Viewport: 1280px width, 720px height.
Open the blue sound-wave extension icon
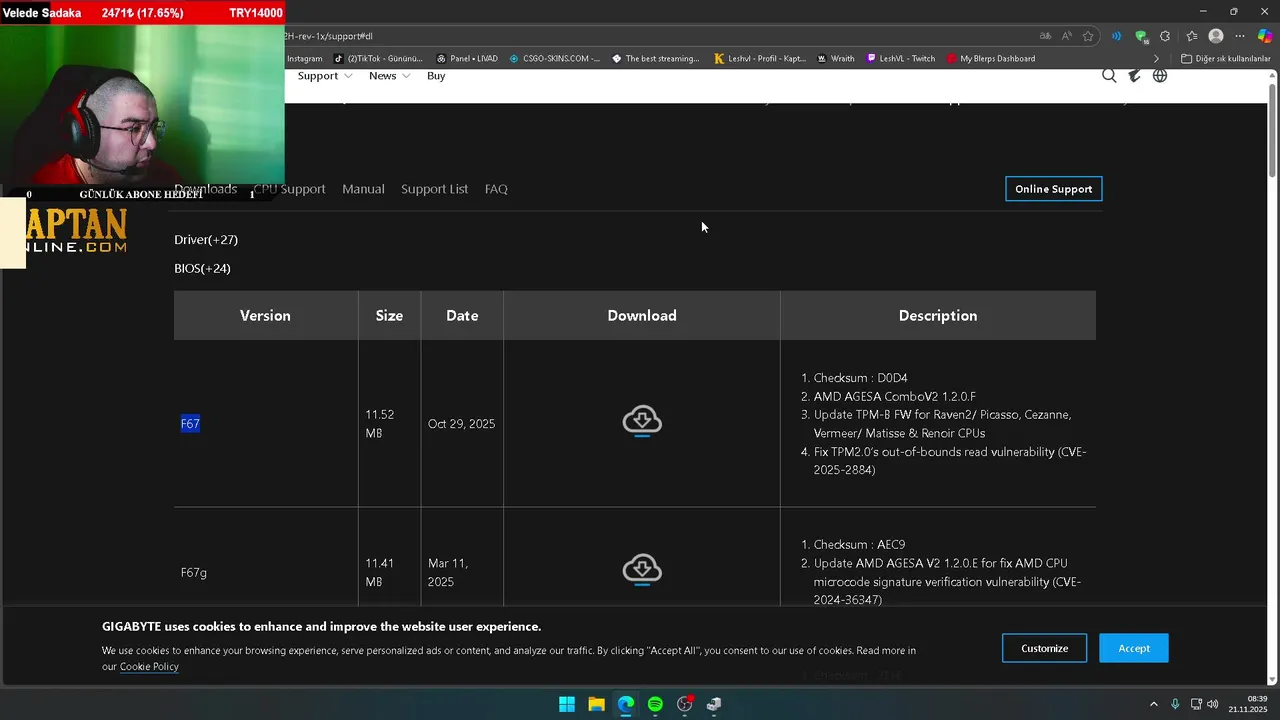point(1116,36)
